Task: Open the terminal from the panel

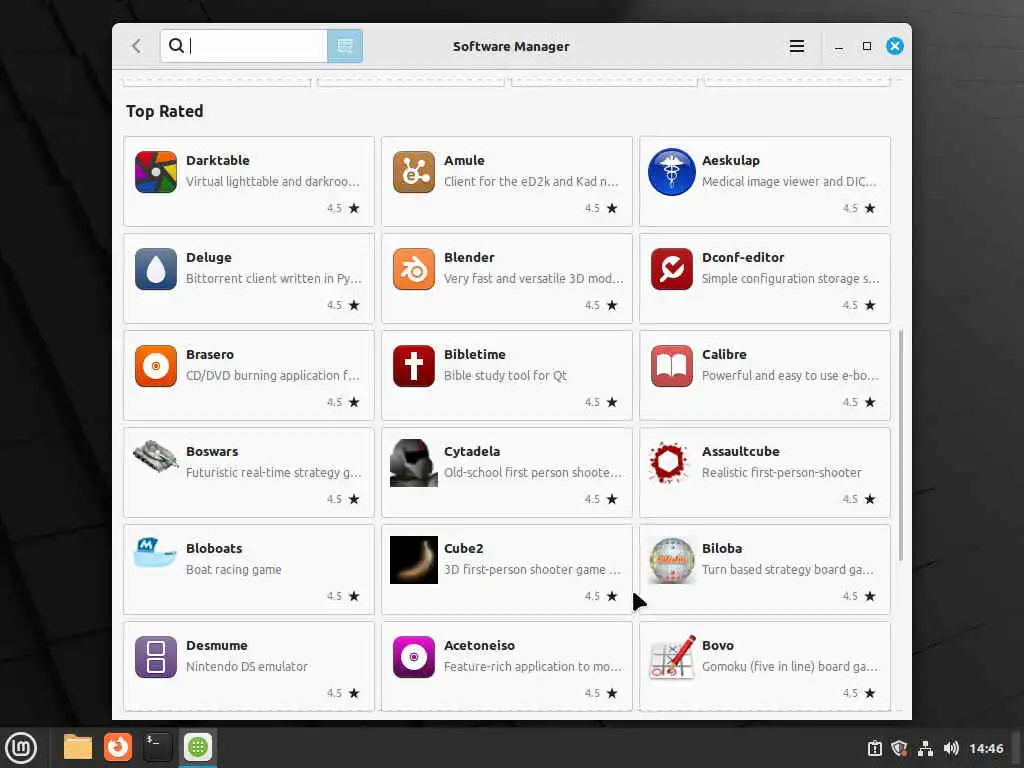Action: pyautogui.click(x=157, y=747)
